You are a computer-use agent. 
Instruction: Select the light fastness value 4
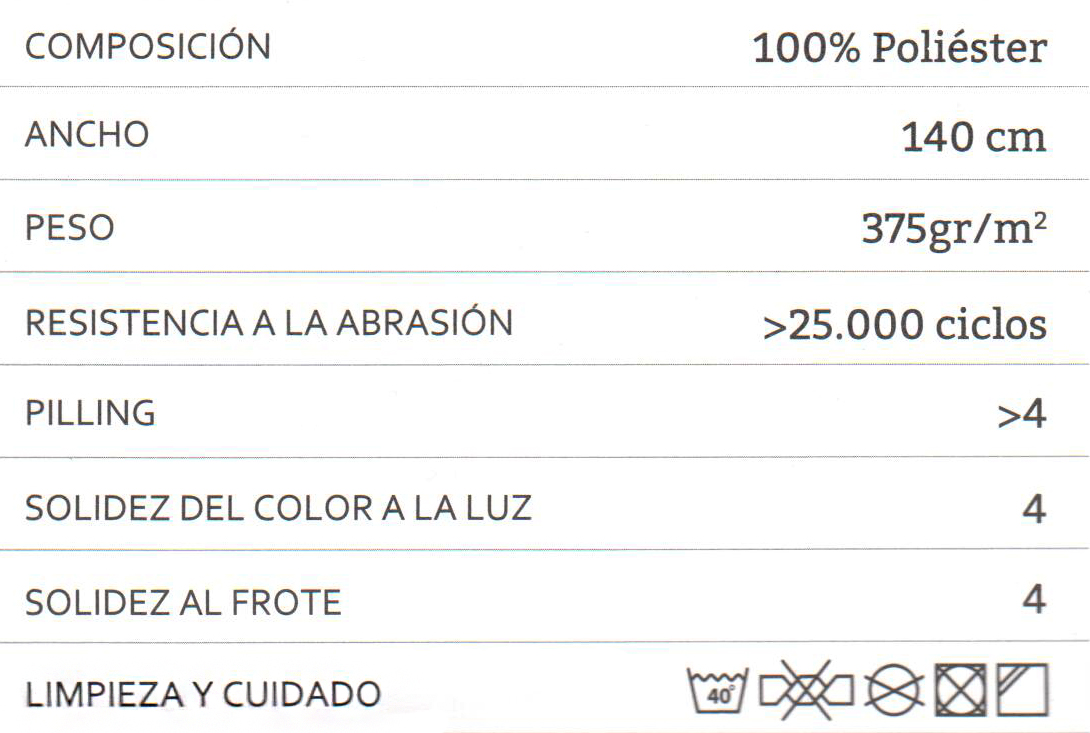coord(1034,509)
